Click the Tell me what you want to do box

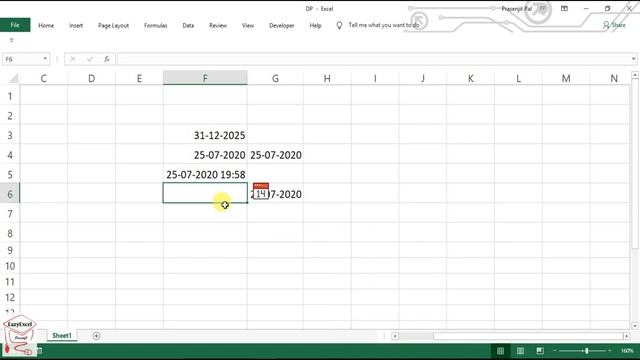point(384,25)
